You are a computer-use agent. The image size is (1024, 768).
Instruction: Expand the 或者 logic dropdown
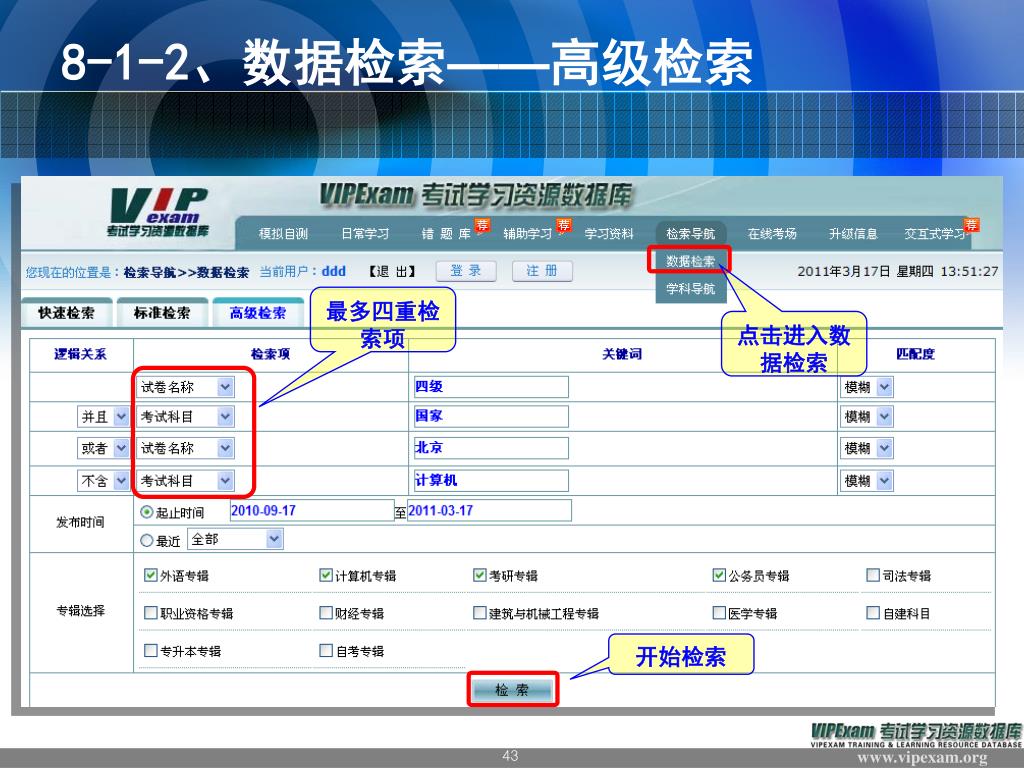[121, 448]
